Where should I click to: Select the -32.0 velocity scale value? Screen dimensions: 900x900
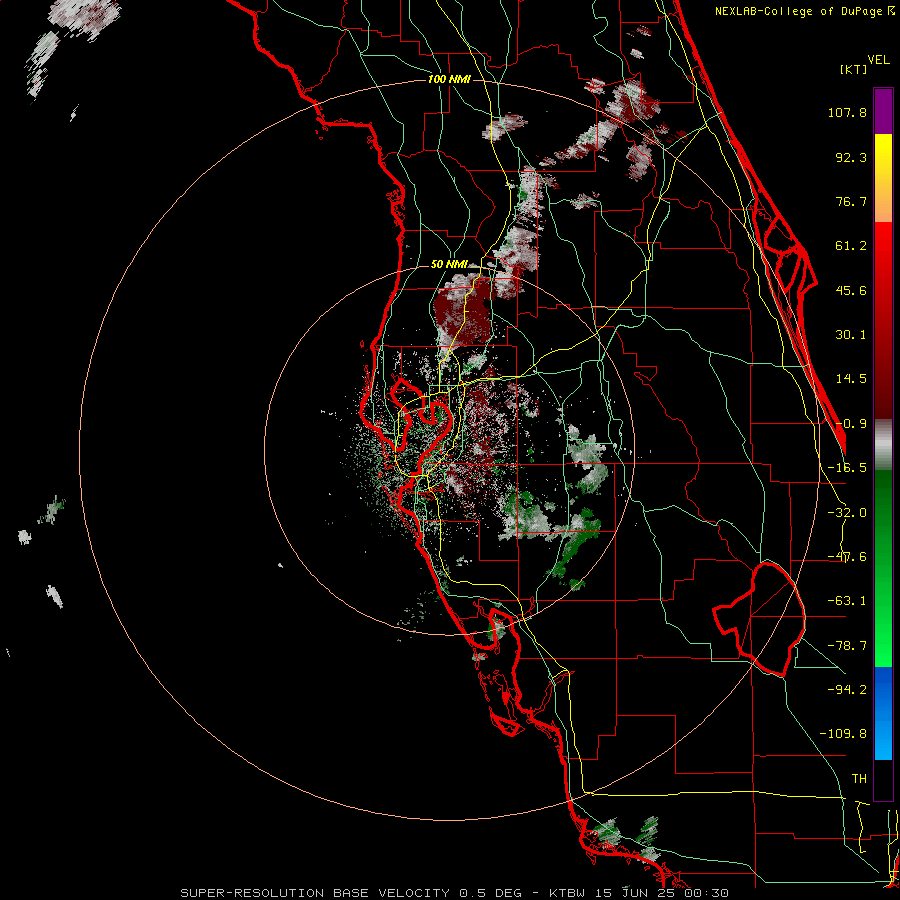click(847, 513)
